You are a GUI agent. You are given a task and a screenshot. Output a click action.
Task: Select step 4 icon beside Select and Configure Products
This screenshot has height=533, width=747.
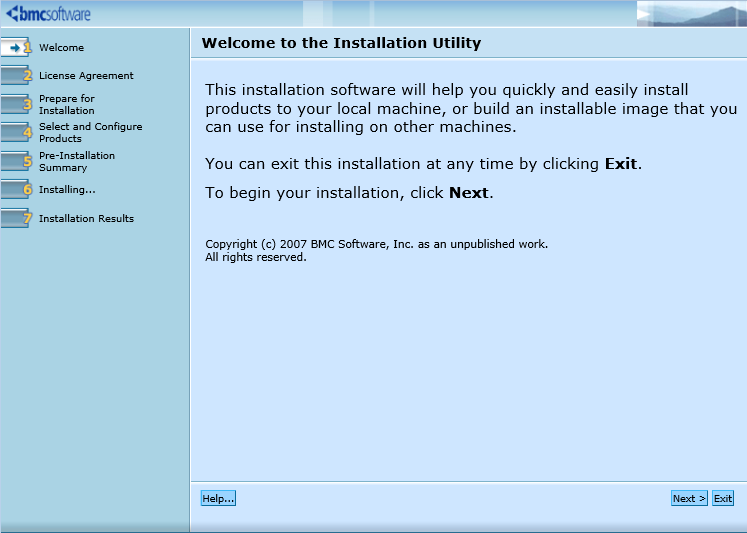click(16, 132)
